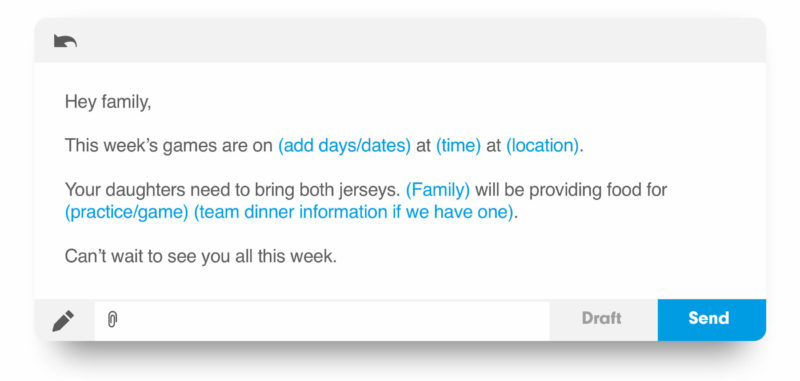The image size is (800, 381).
Task: Click the (add days/dates) placeholder
Action: (x=344, y=146)
